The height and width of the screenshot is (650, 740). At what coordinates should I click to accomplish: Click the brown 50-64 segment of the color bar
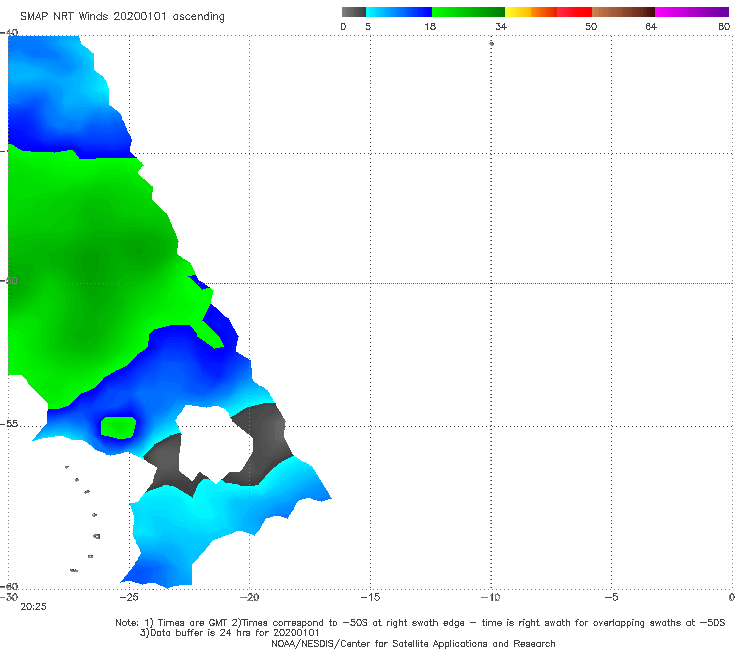[x=623, y=12]
